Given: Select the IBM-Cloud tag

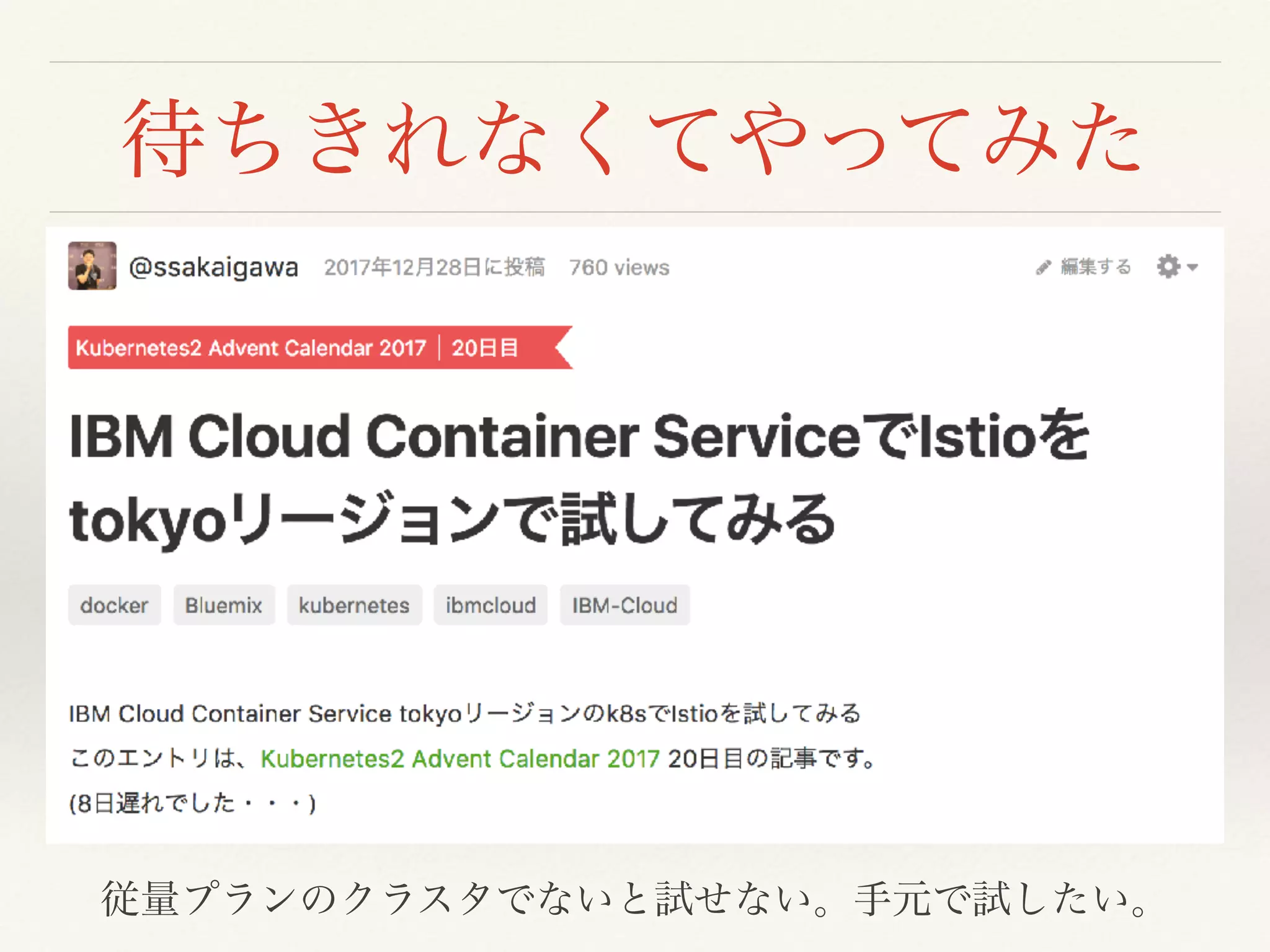Looking at the screenshot, I should pyautogui.click(x=624, y=605).
